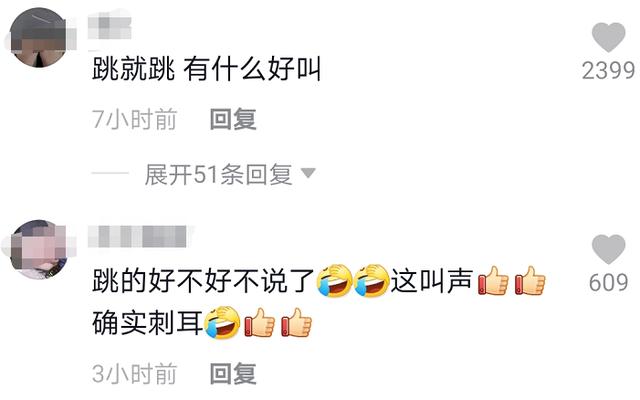
Task: Click 回复 next to 7小时前
Action: pyautogui.click(x=233, y=119)
